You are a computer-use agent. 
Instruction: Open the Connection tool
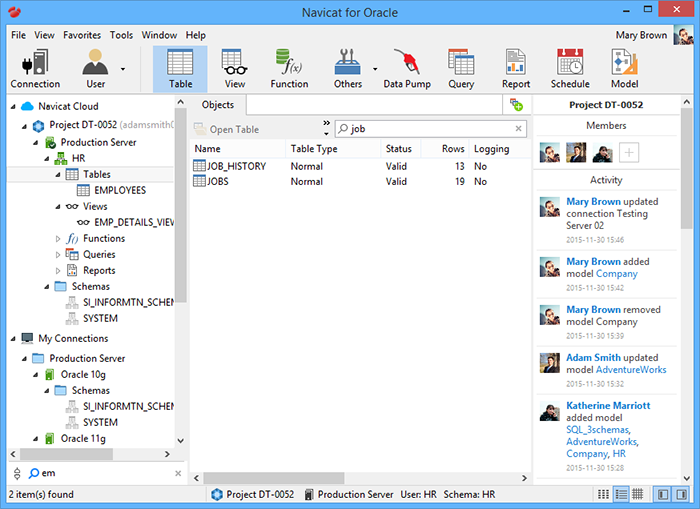click(35, 69)
